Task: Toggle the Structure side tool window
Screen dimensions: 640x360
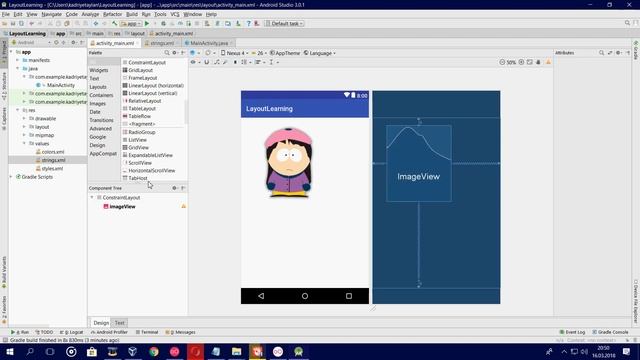Action: pos(4,86)
